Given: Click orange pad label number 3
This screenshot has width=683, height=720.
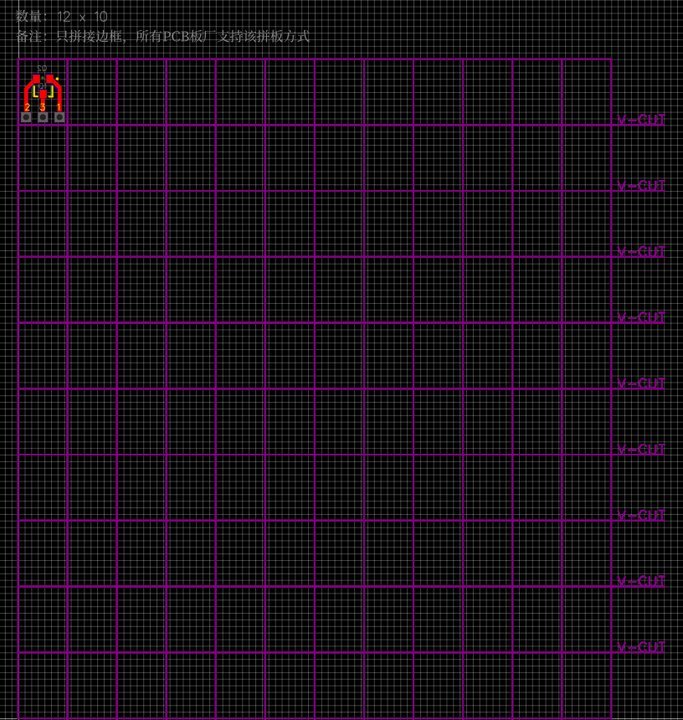Looking at the screenshot, I should coord(43,107).
